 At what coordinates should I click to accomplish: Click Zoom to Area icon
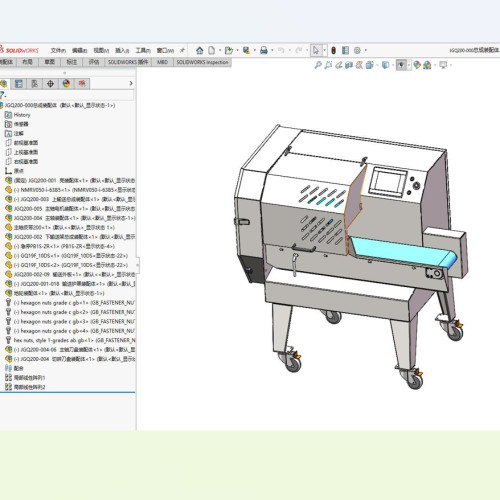tap(328, 65)
